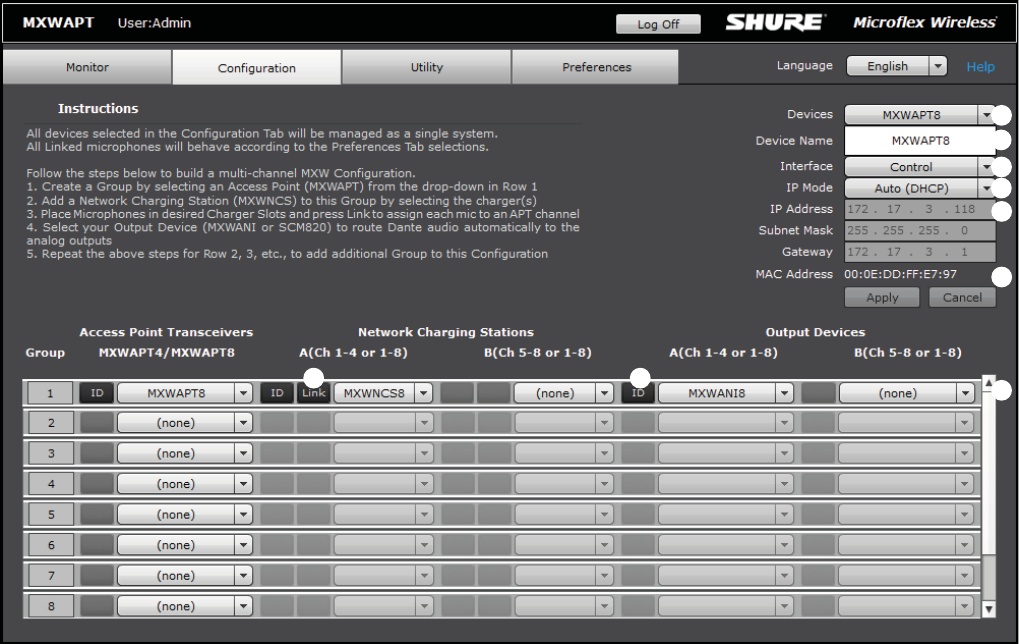
Task: Open Group 6 access point dropdown
Action: click(x=185, y=545)
